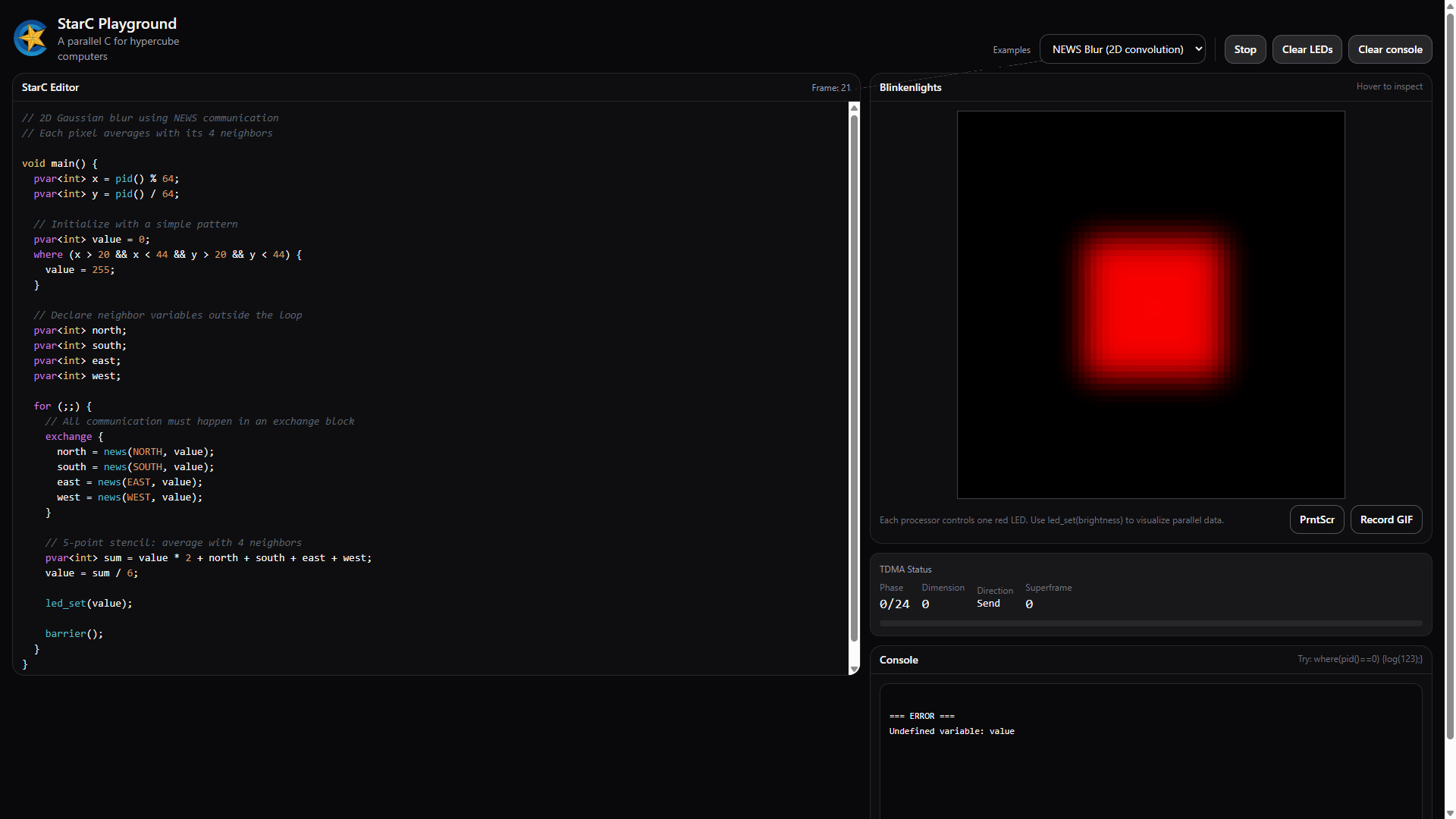
Task: Click the 'Hover to inspect' label
Action: (1390, 86)
